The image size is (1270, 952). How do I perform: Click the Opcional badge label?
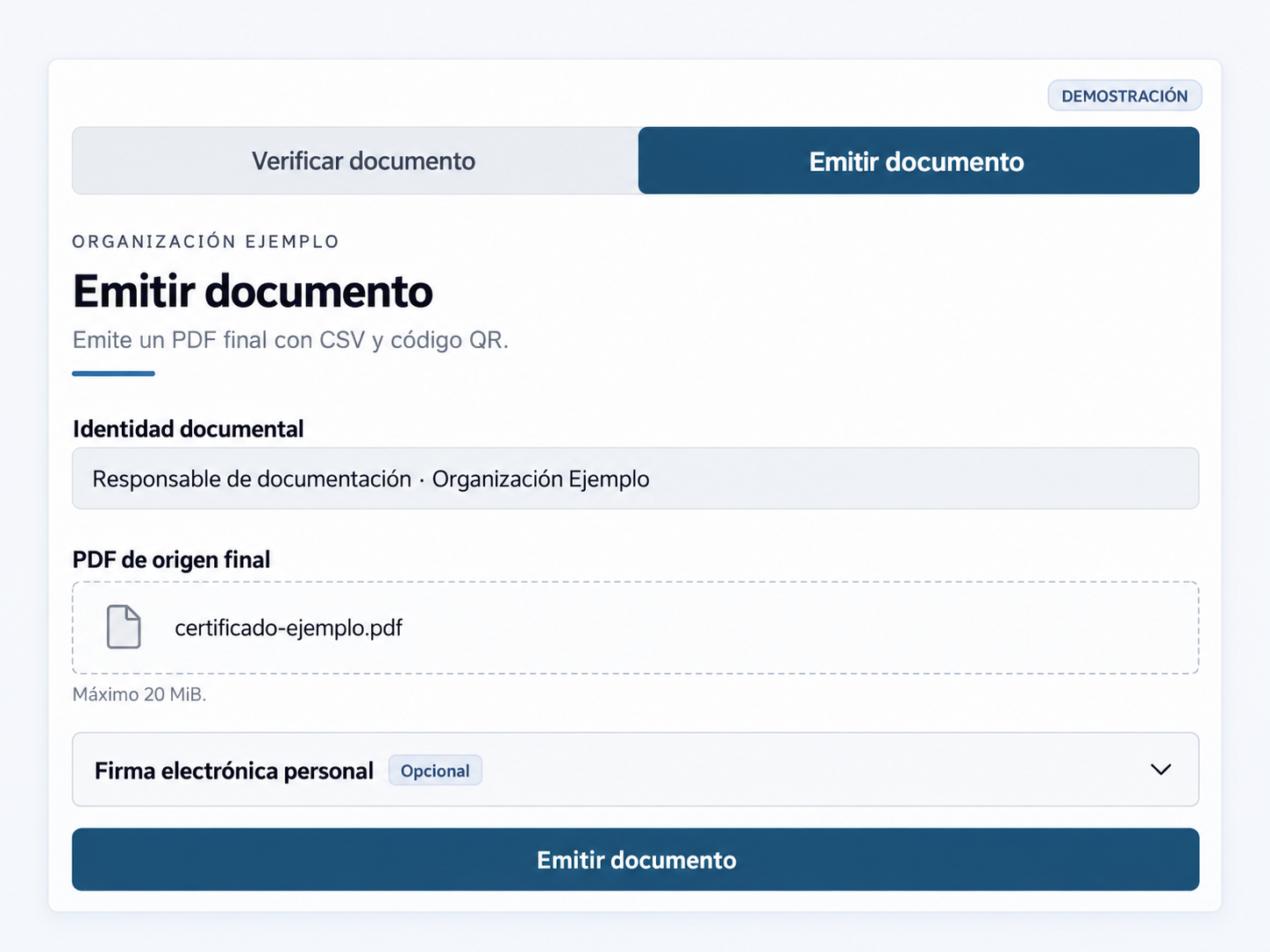click(435, 771)
